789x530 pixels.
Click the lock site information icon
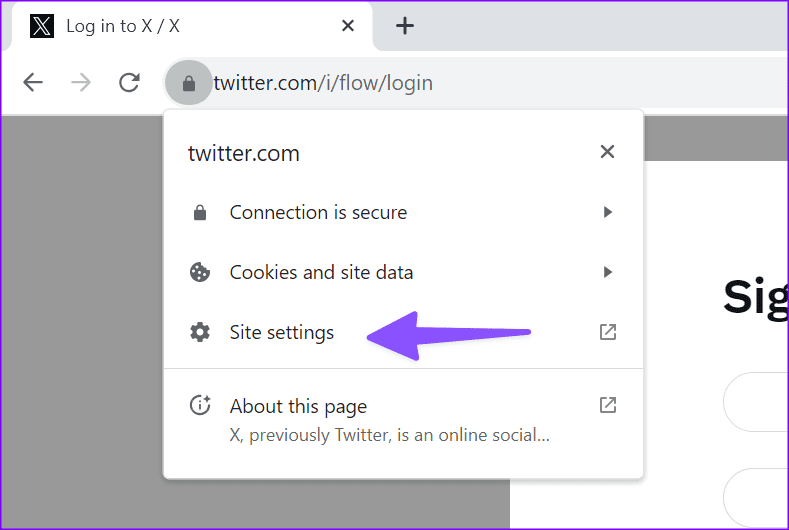[188, 83]
